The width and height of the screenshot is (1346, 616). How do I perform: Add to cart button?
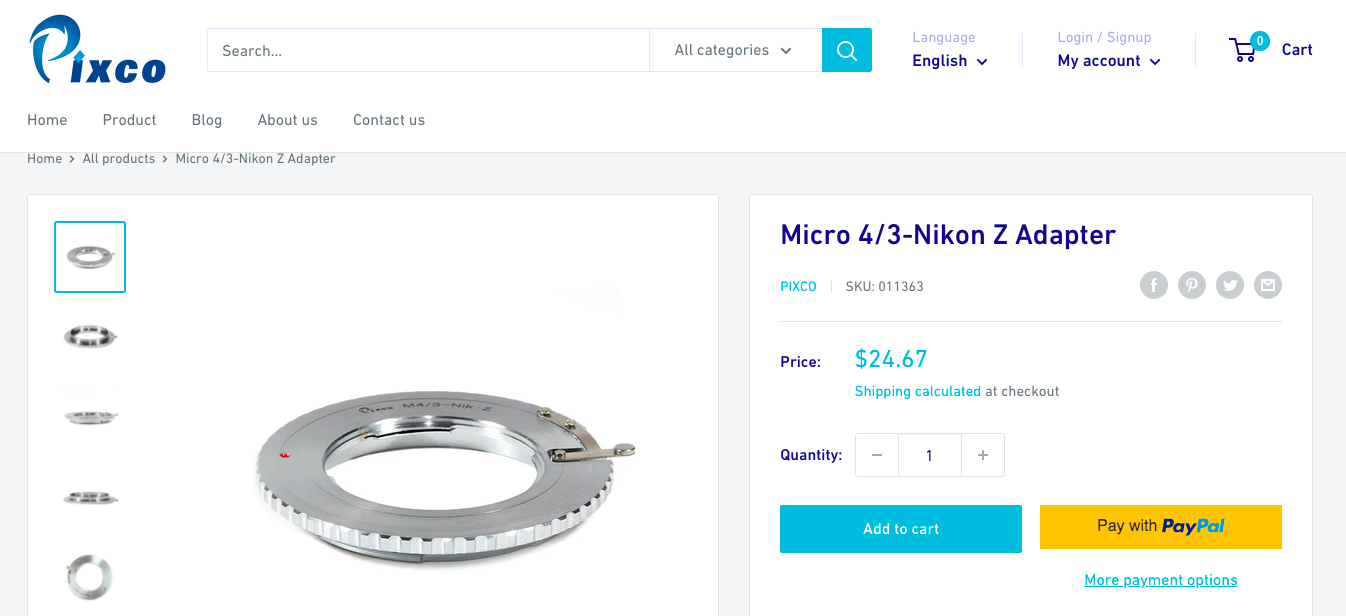[901, 529]
